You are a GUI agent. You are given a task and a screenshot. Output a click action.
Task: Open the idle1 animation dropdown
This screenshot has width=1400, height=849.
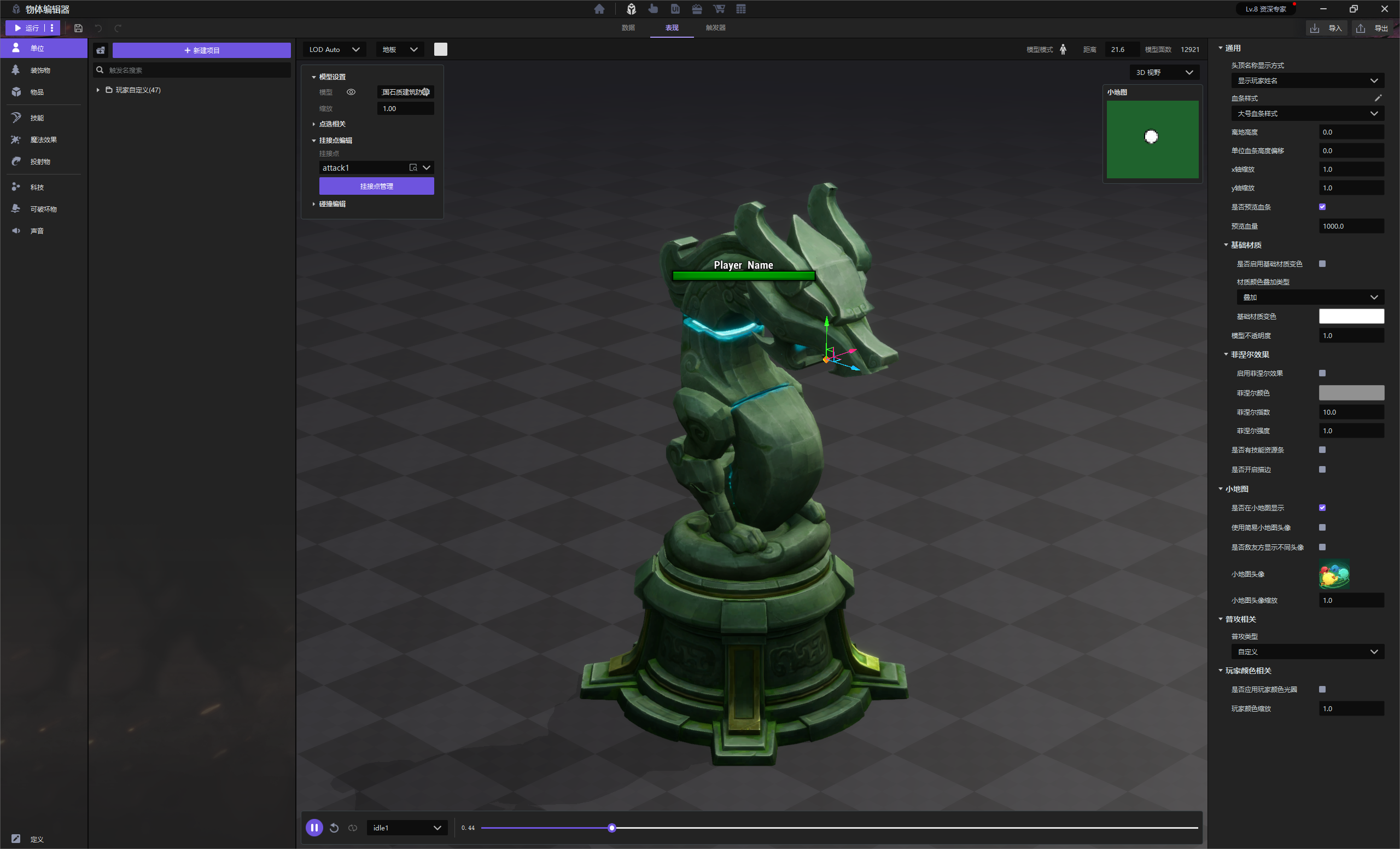pyautogui.click(x=407, y=828)
